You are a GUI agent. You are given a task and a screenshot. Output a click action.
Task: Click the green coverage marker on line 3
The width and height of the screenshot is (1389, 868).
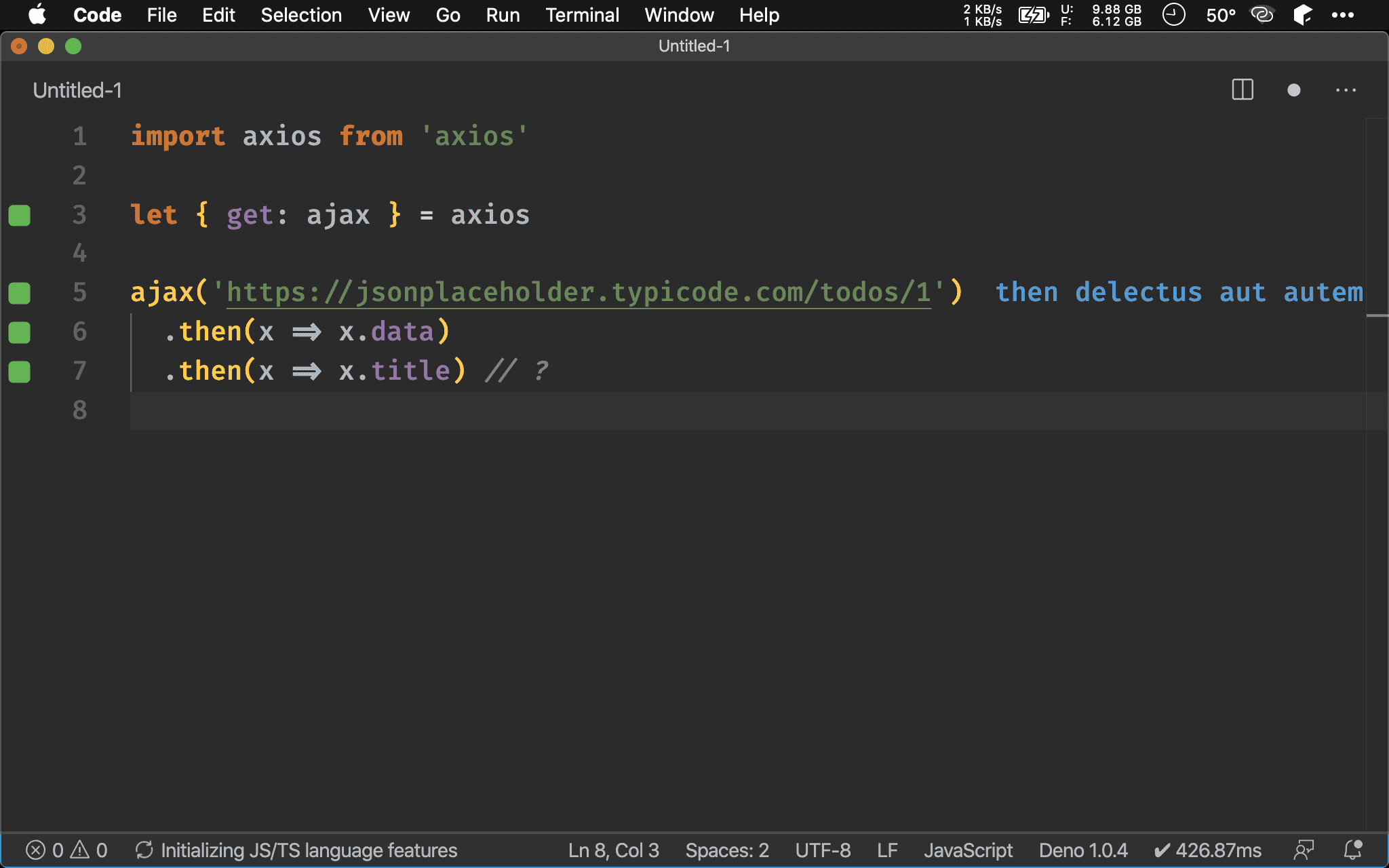[x=20, y=216]
